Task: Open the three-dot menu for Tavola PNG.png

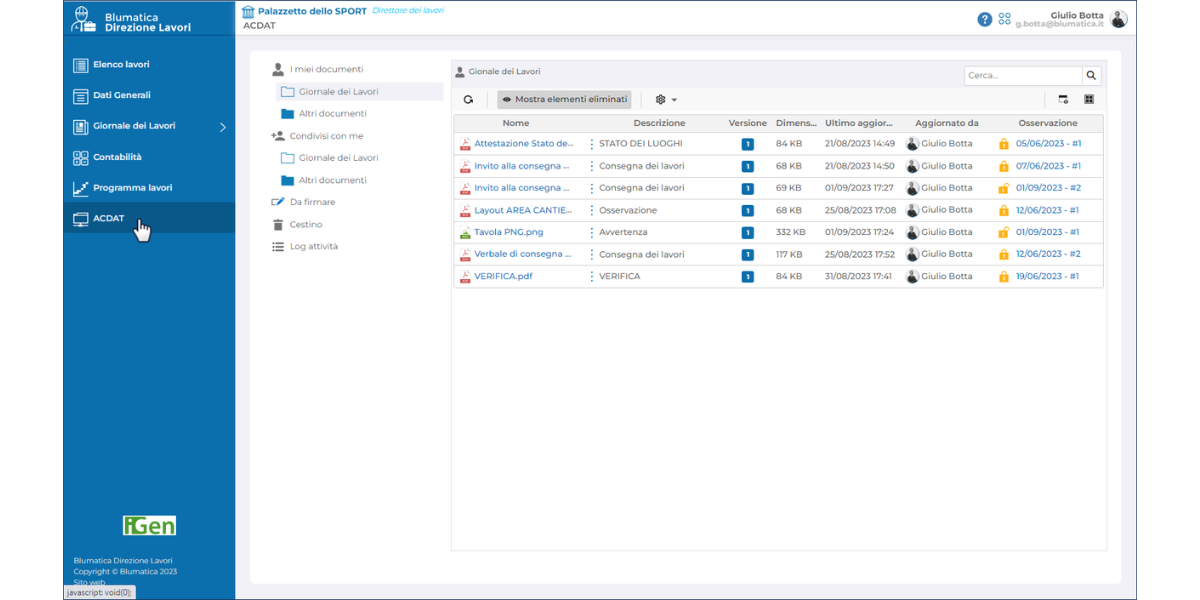Action: tap(591, 232)
